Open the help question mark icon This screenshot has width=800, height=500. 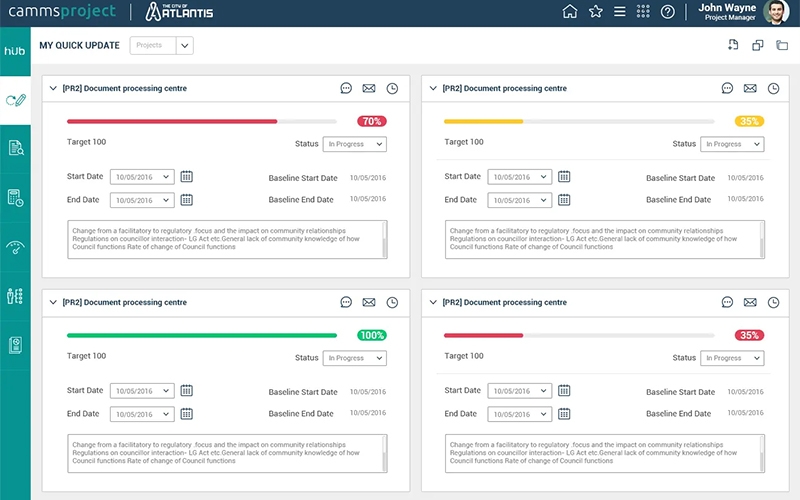668,12
